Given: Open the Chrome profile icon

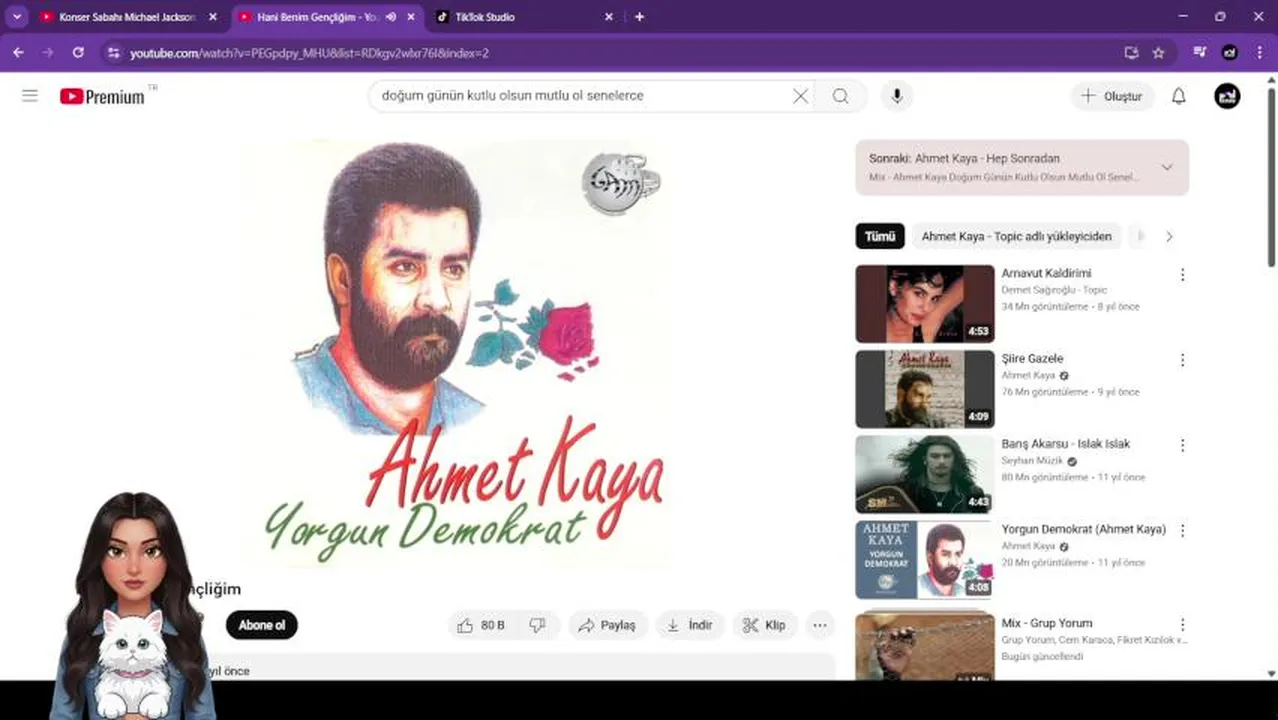Looking at the screenshot, I should coord(1230,52).
